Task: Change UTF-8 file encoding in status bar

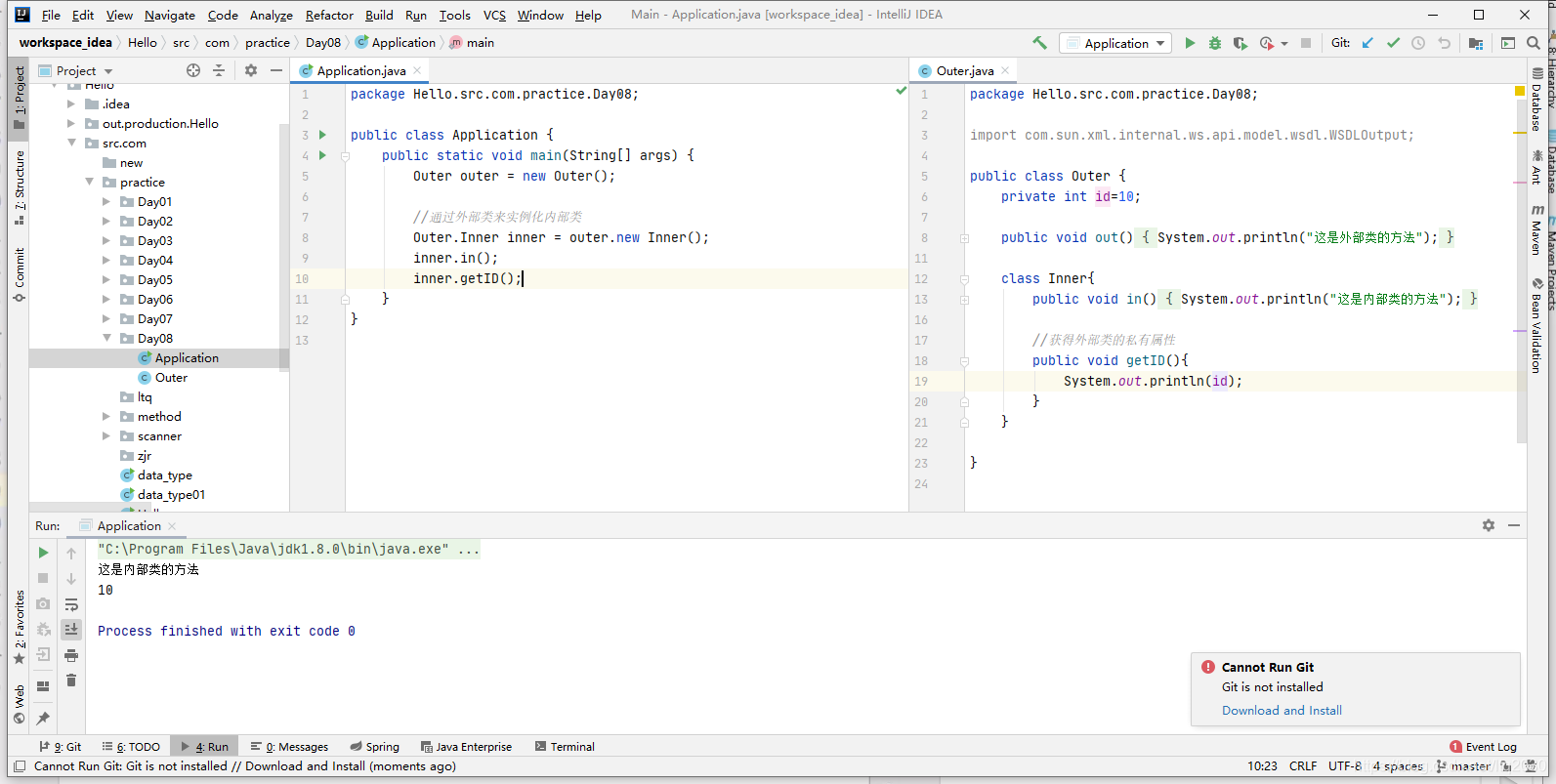Action: pos(1345,765)
